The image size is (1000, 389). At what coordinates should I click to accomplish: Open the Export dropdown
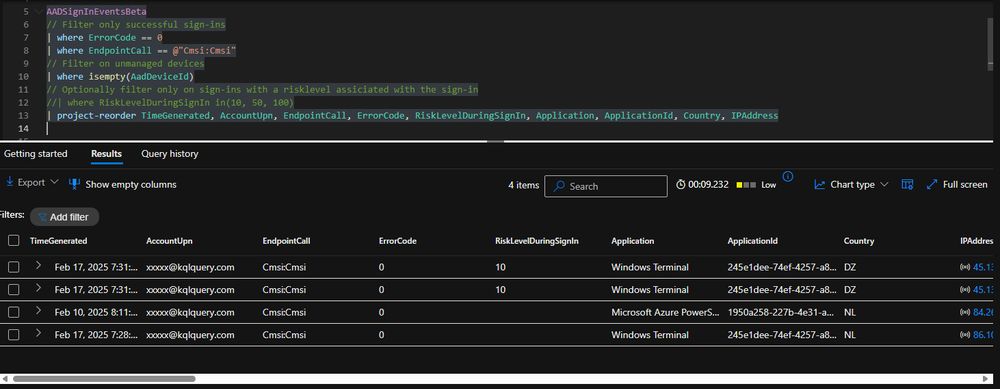(x=32, y=182)
